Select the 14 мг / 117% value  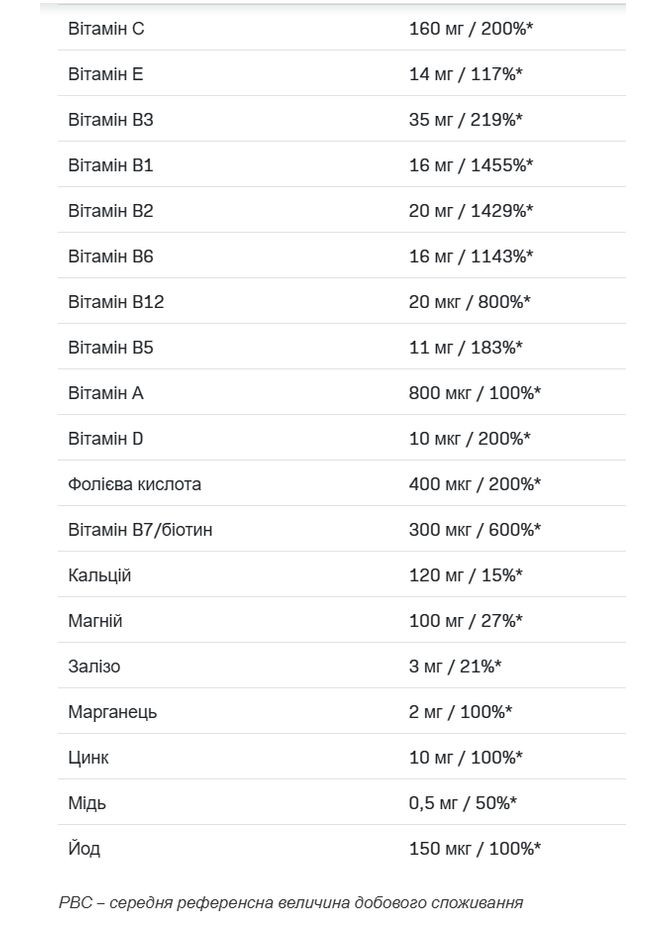(x=466, y=74)
